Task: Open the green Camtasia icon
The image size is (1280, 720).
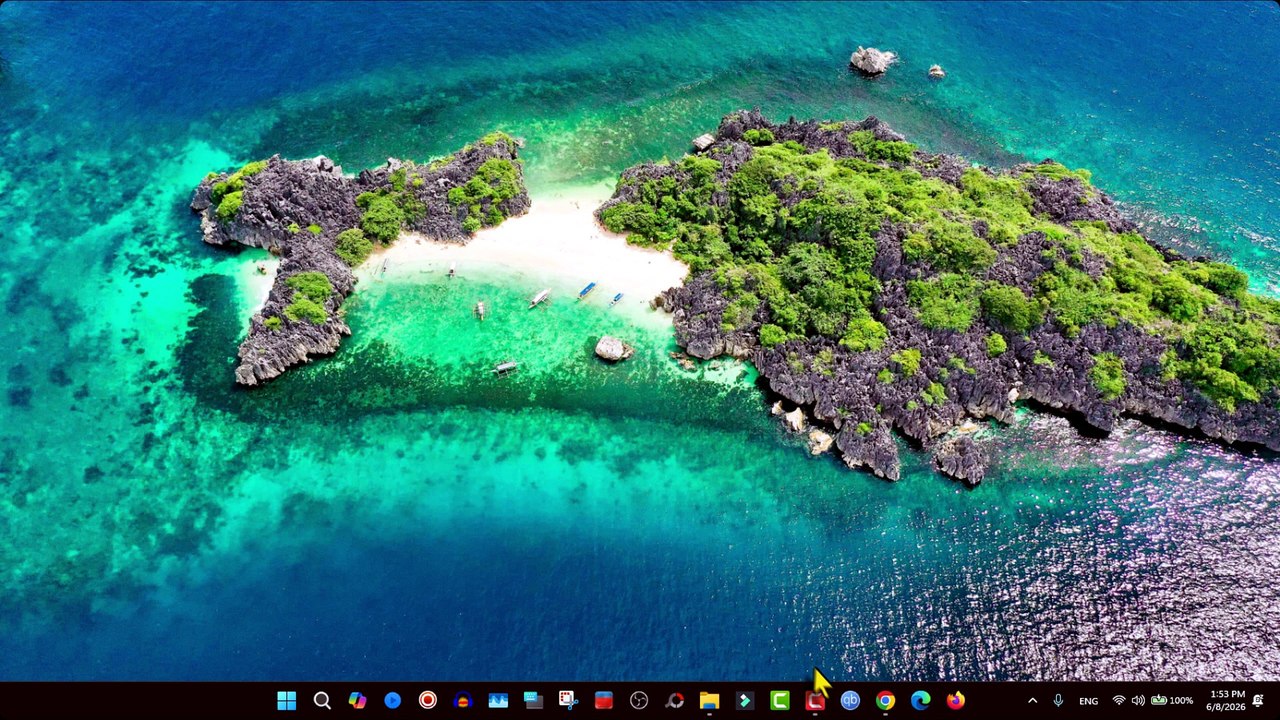Action: (x=779, y=701)
